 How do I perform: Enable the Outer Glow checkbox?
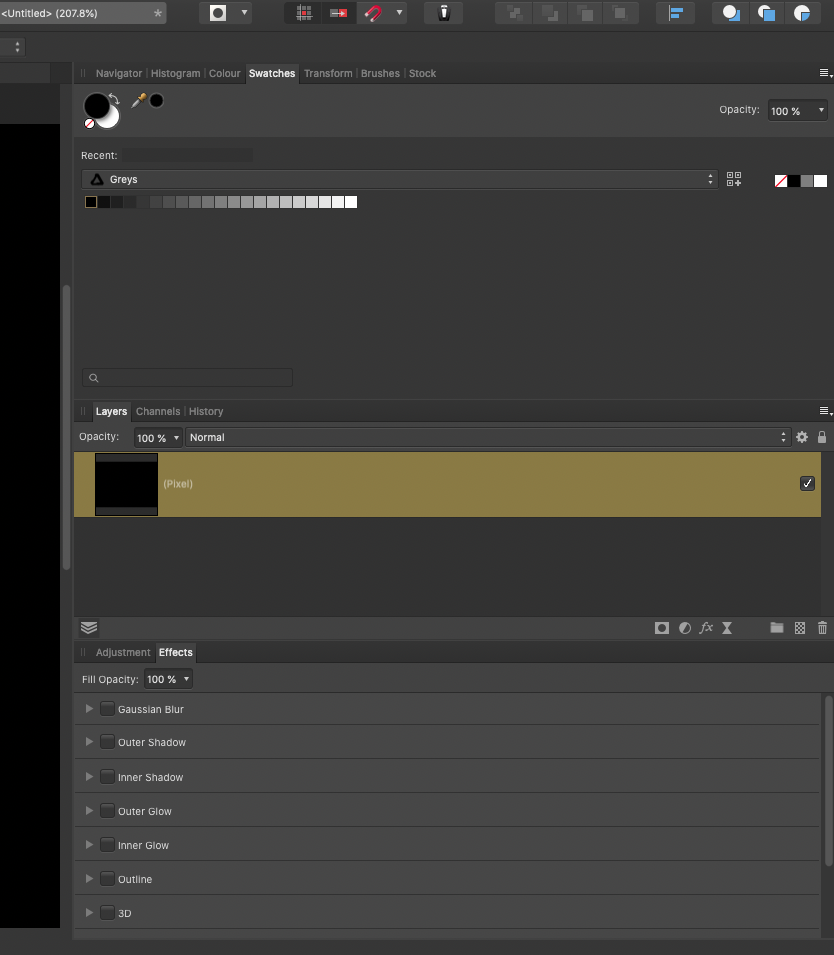(x=107, y=811)
